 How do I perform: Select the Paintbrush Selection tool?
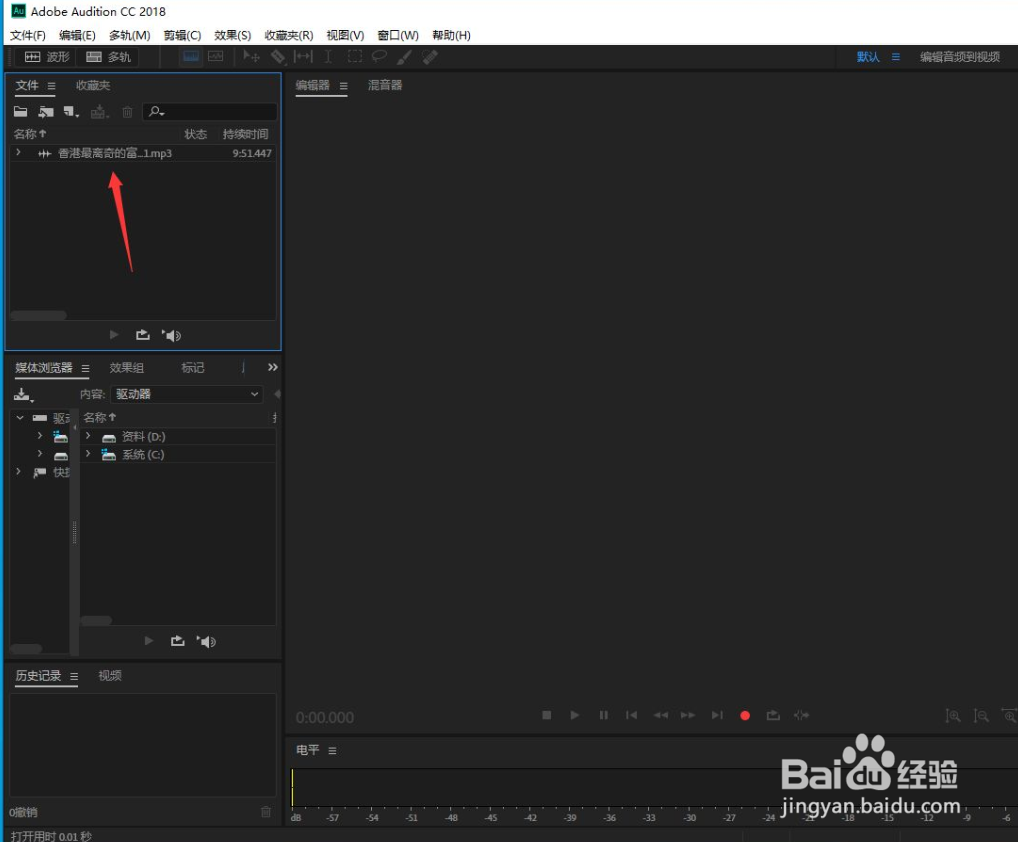tap(404, 56)
